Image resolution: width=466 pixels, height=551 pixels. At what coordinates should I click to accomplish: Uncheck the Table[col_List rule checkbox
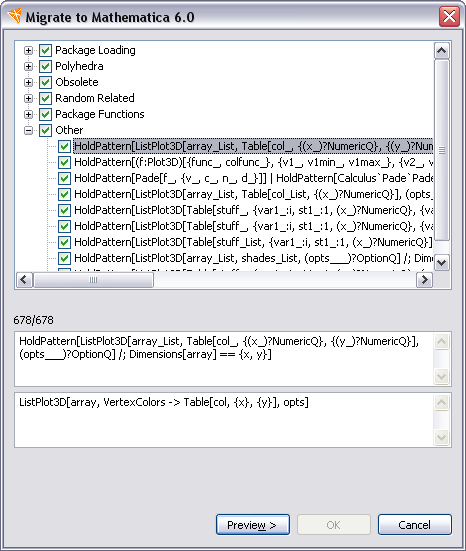coord(64,194)
